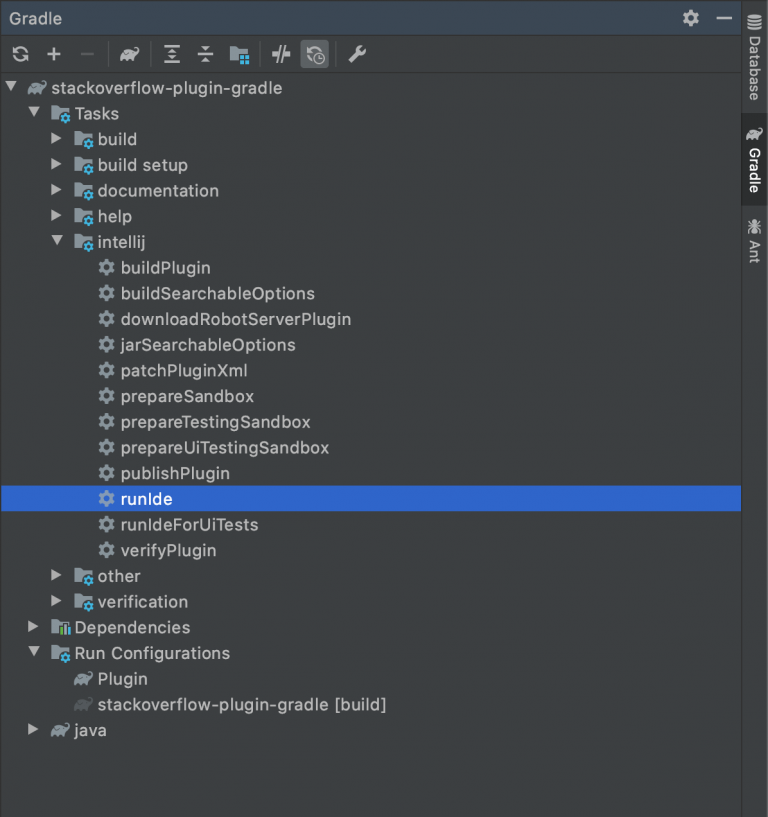Click folder icon beside documentation
Image resolution: width=768 pixels, height=817 pixels.
83,191
